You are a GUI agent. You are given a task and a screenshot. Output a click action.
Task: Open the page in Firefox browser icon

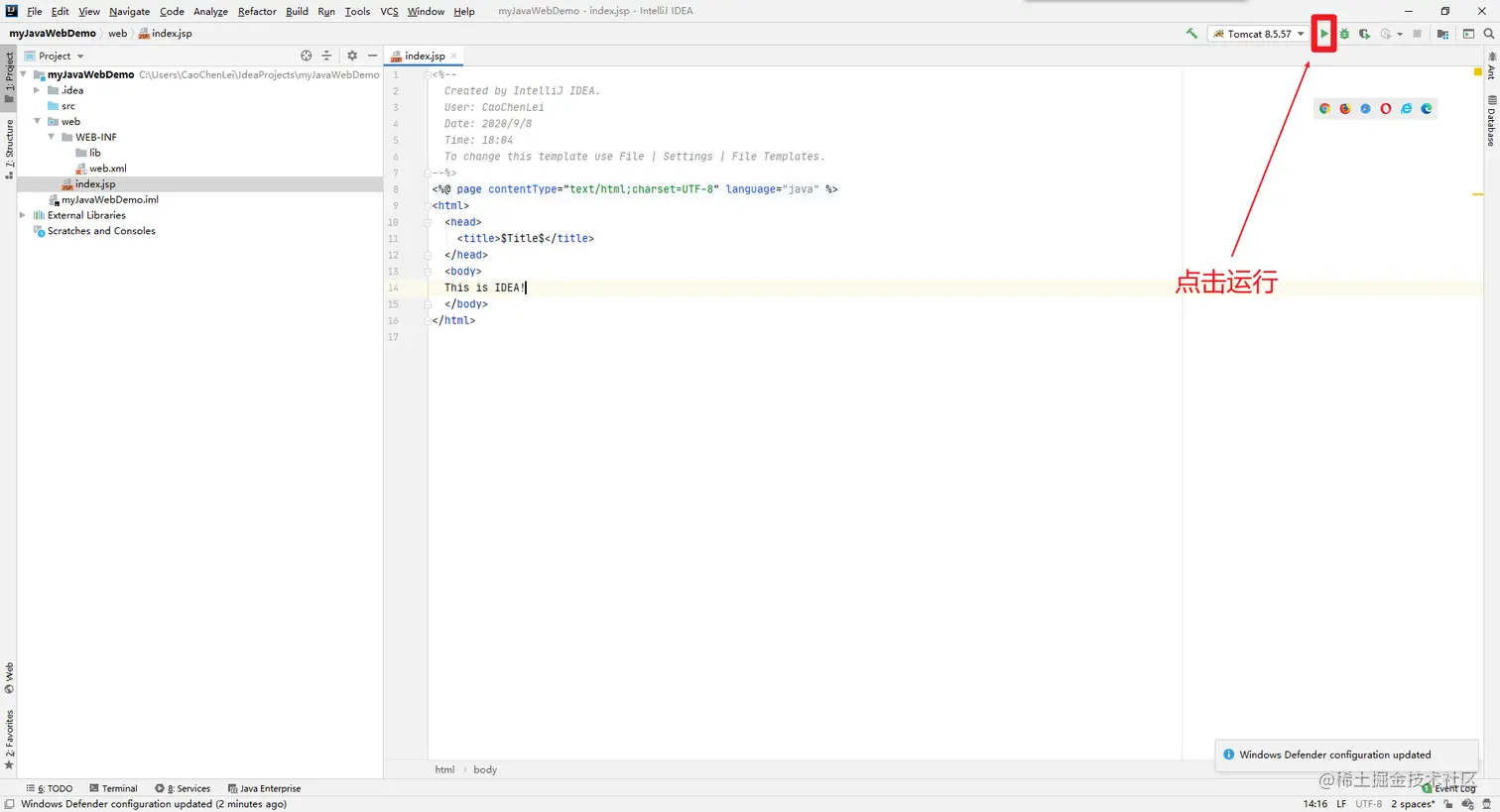[1345, 109]
